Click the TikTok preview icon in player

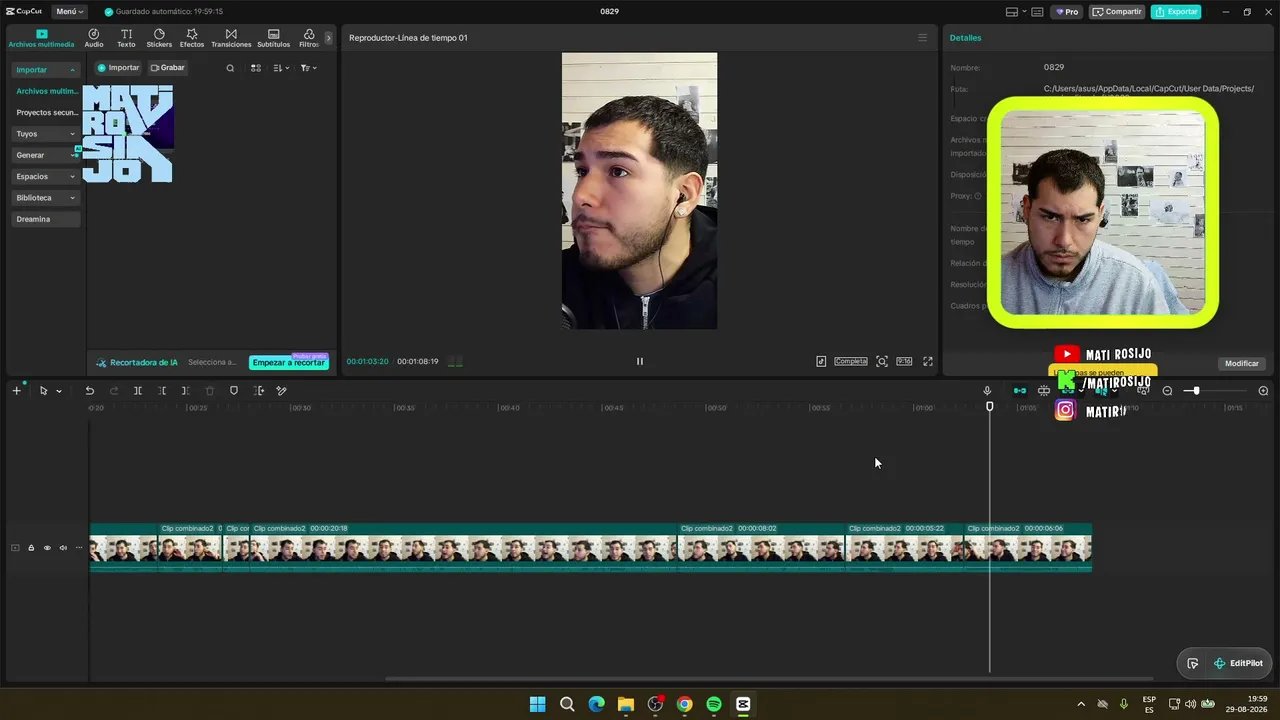[x=821, y=361]
